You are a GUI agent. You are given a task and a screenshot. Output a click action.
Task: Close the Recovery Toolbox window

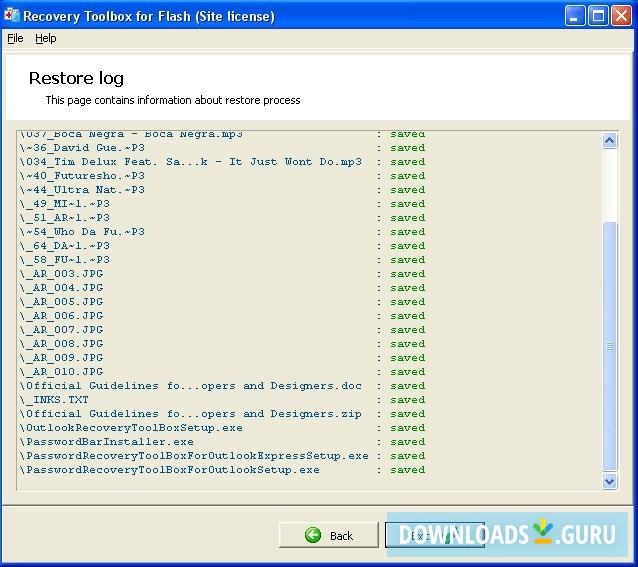tap(621, 16)
